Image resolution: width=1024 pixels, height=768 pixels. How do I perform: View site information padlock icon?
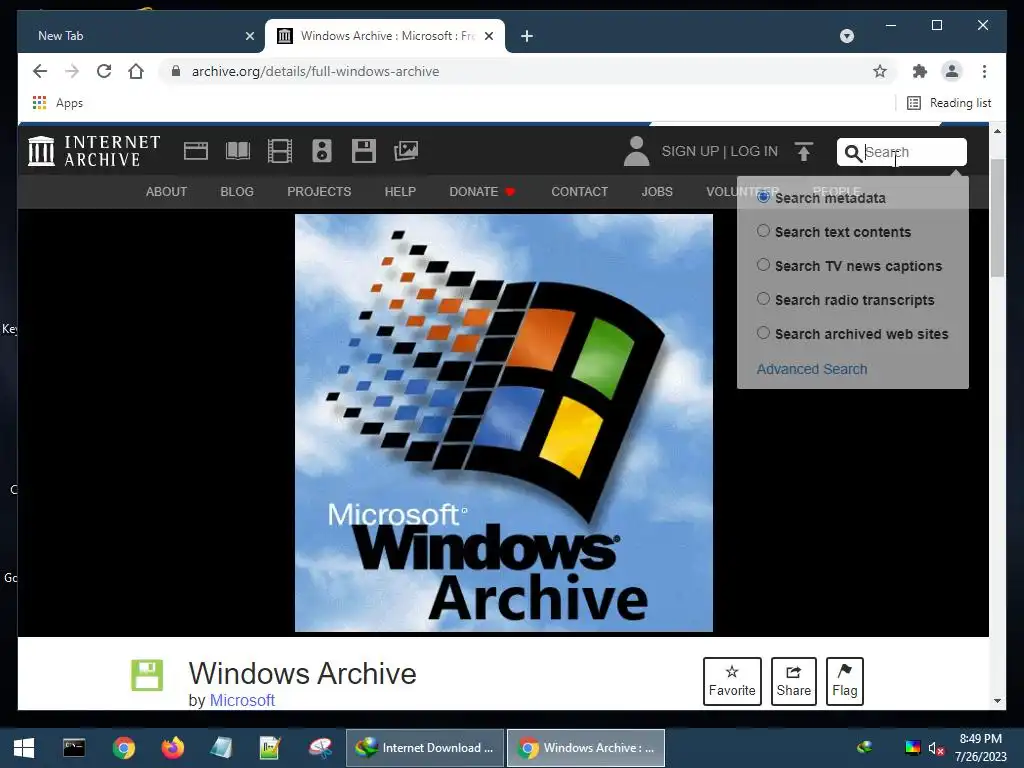(x=176, y=71)
